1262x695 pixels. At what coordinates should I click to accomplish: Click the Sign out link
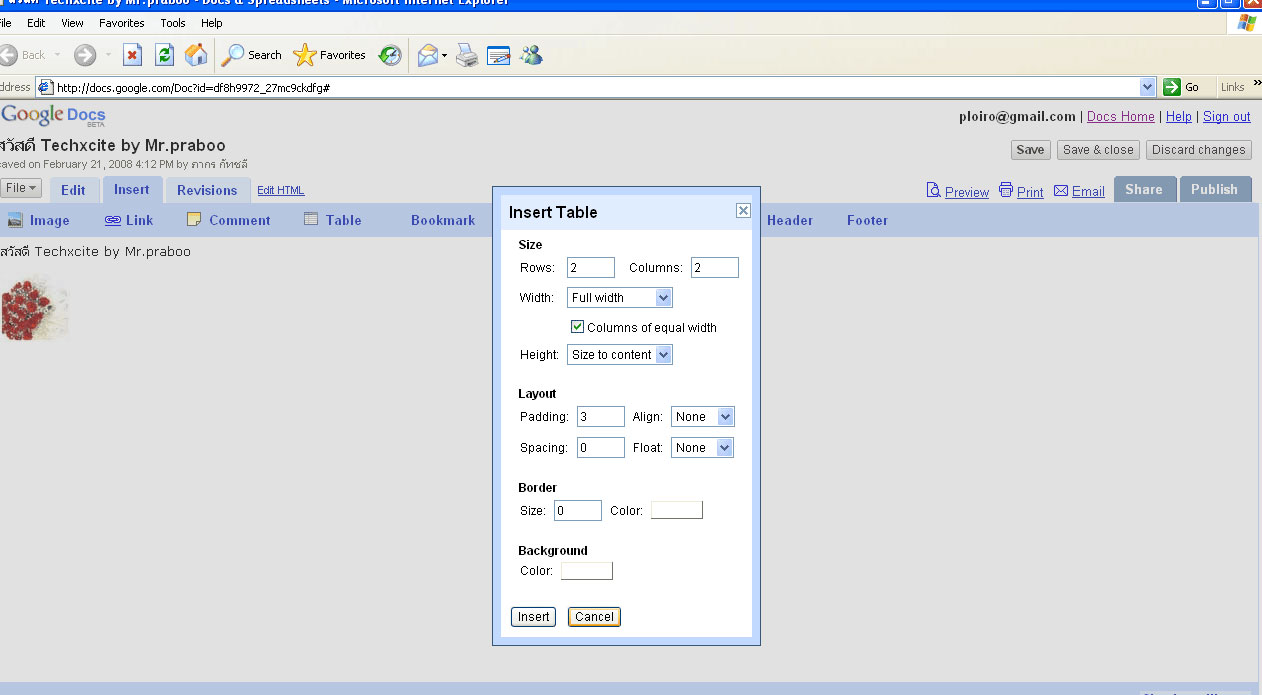click(x=1227, y=117)
